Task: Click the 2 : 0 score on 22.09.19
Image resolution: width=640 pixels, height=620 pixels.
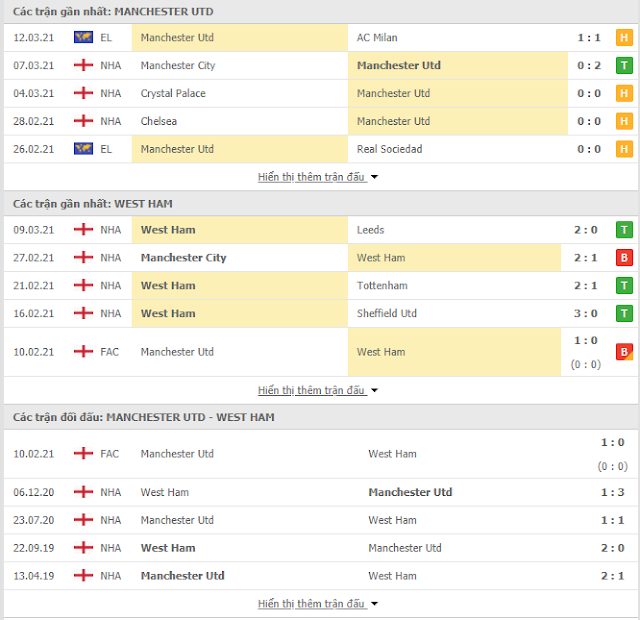Action: click(612, 548)
